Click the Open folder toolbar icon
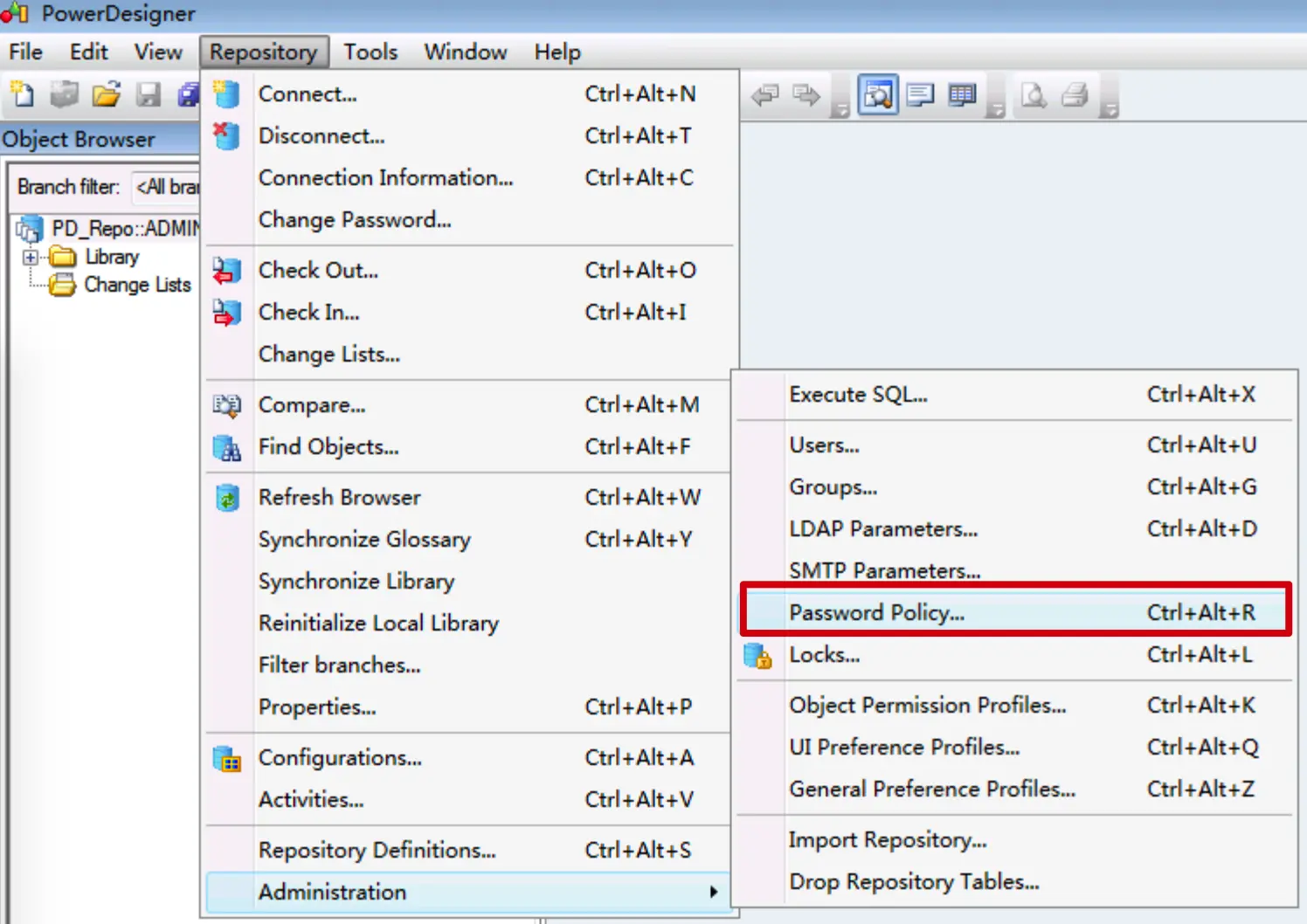Screen dimensions: 1307x924 click(106, 93)
